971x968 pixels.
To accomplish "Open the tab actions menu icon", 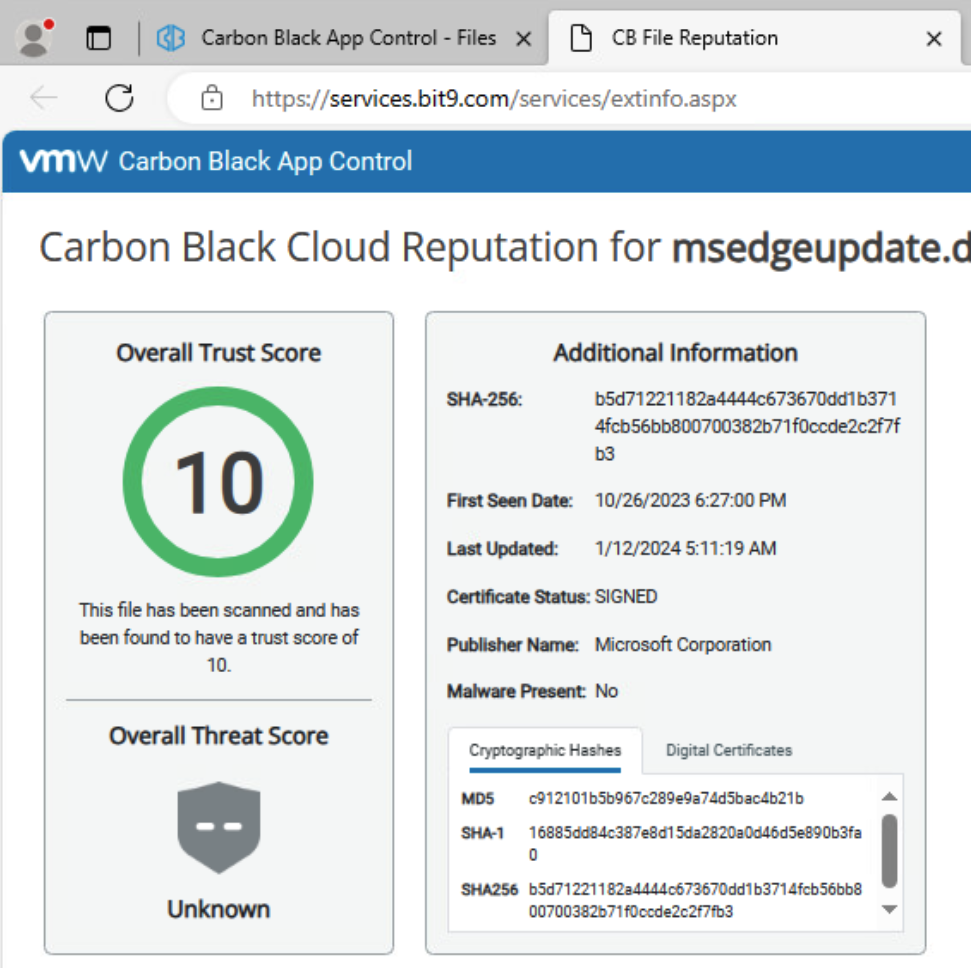I will coord(98,38).
